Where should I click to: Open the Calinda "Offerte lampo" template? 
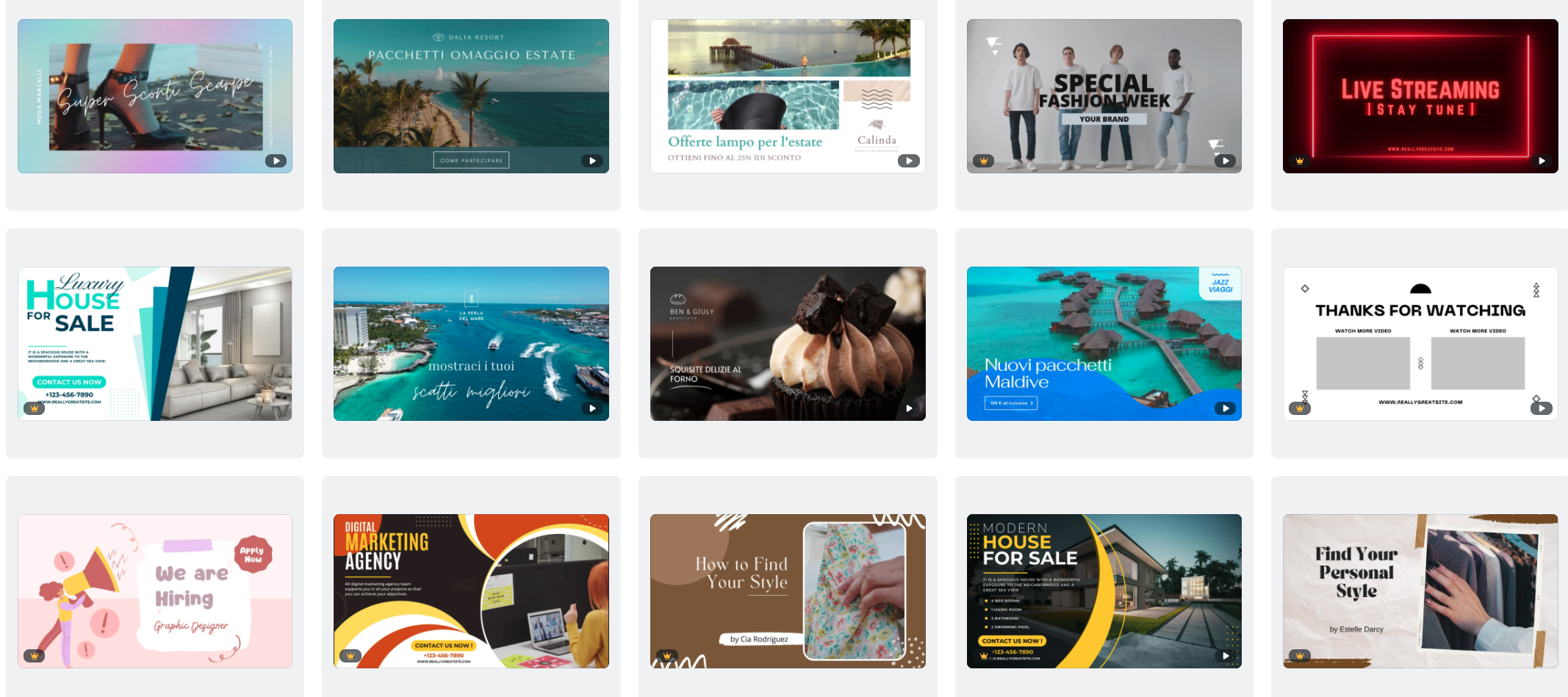(x=788, y=95)
